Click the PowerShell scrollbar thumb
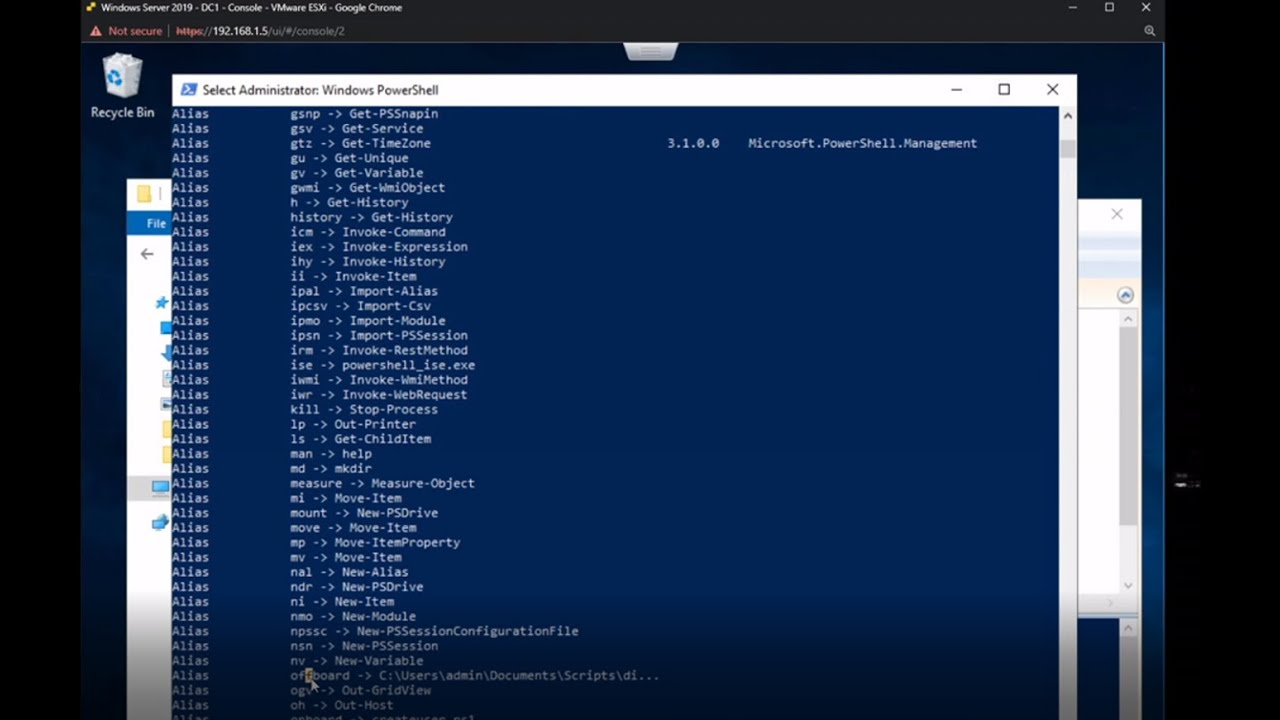 (x=1067, y=149)
